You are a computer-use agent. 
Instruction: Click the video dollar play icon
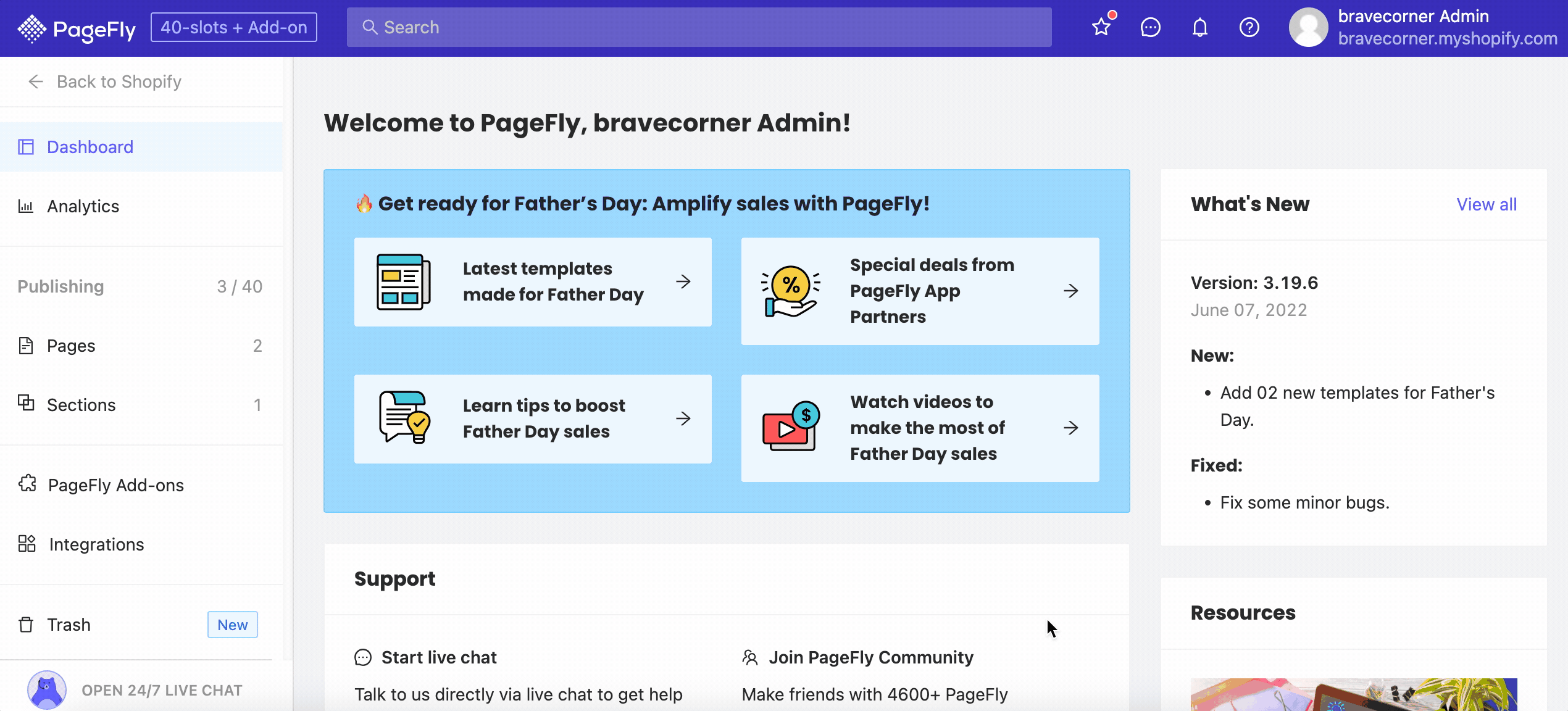click(x=791, y=426)
